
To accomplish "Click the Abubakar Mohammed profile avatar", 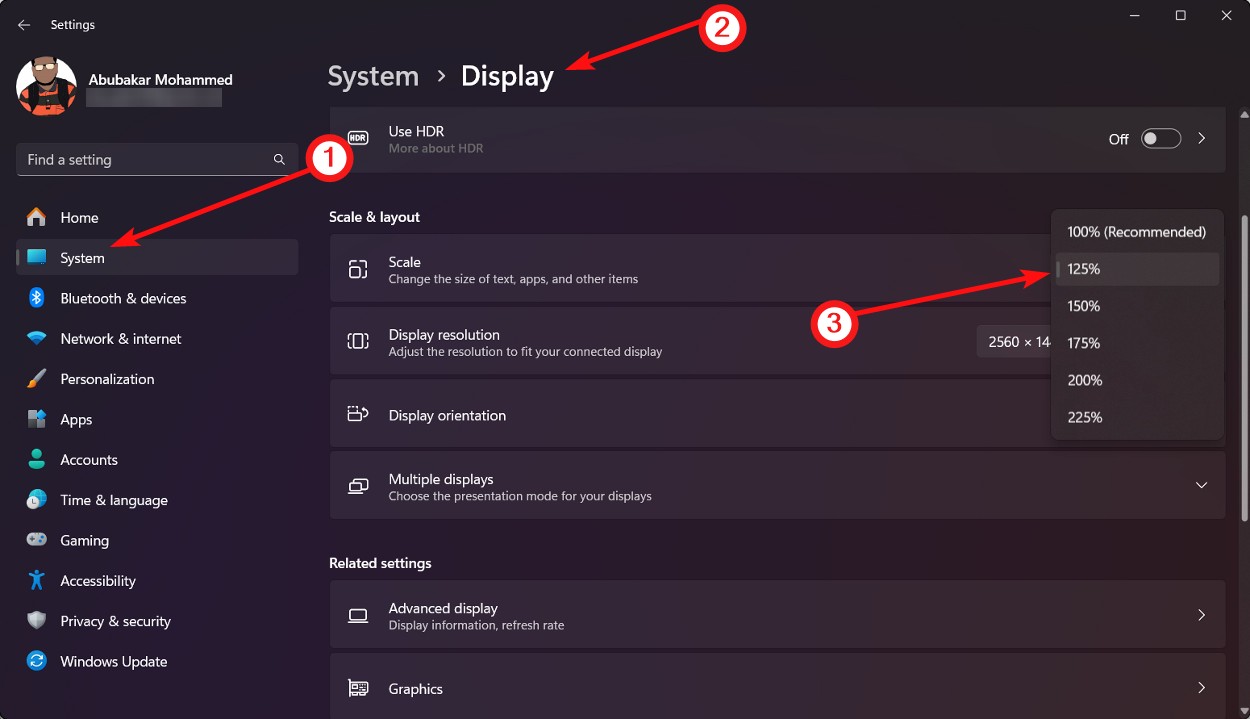I will pyautogui.click(x=45, y=86).
